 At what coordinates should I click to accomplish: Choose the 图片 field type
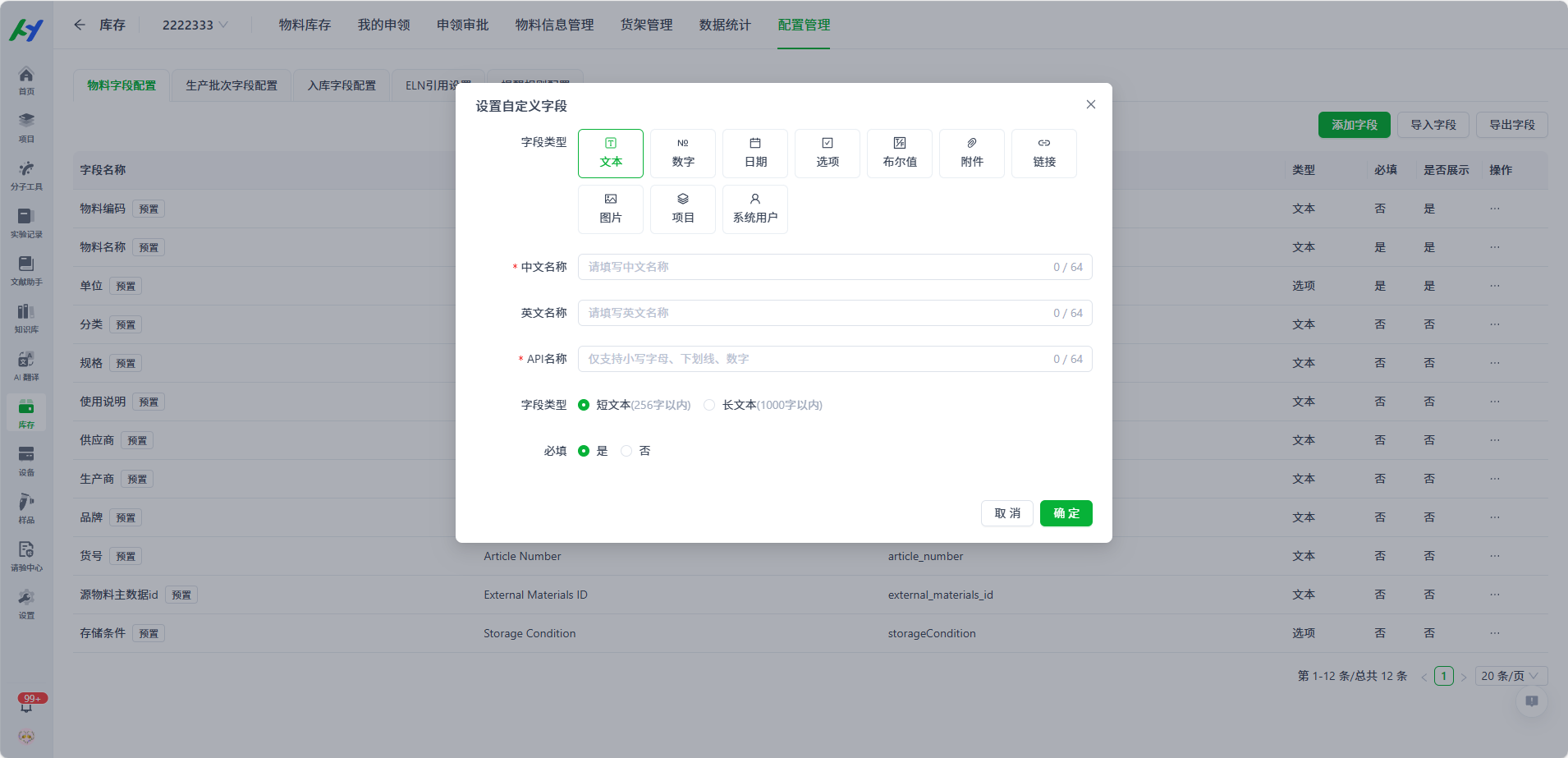point(610,209)
